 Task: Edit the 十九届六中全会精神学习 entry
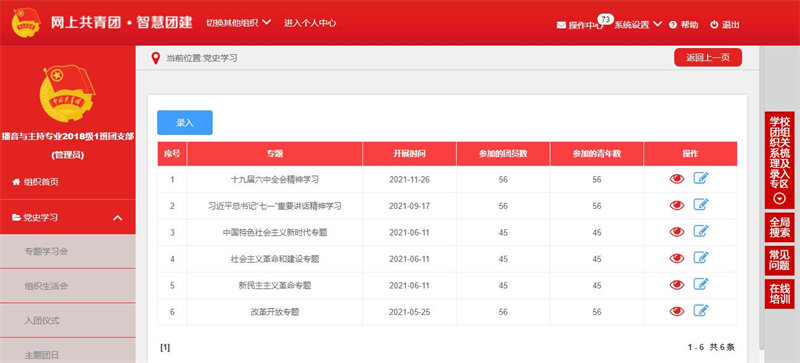click(x=701, y=178)
